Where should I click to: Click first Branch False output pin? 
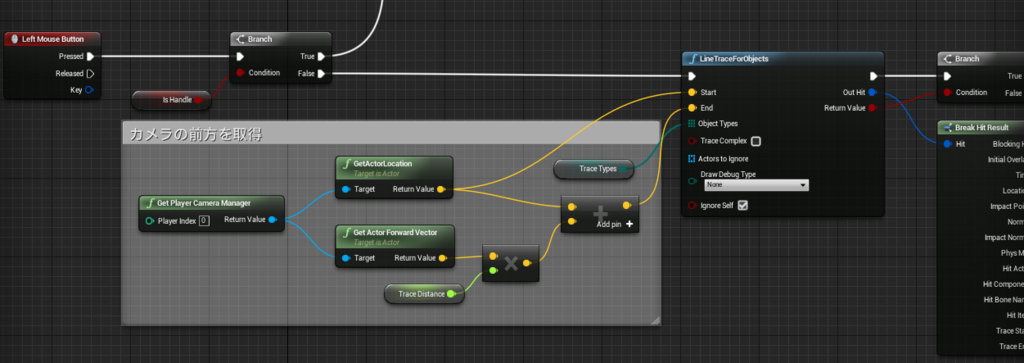tap(321, 73)
